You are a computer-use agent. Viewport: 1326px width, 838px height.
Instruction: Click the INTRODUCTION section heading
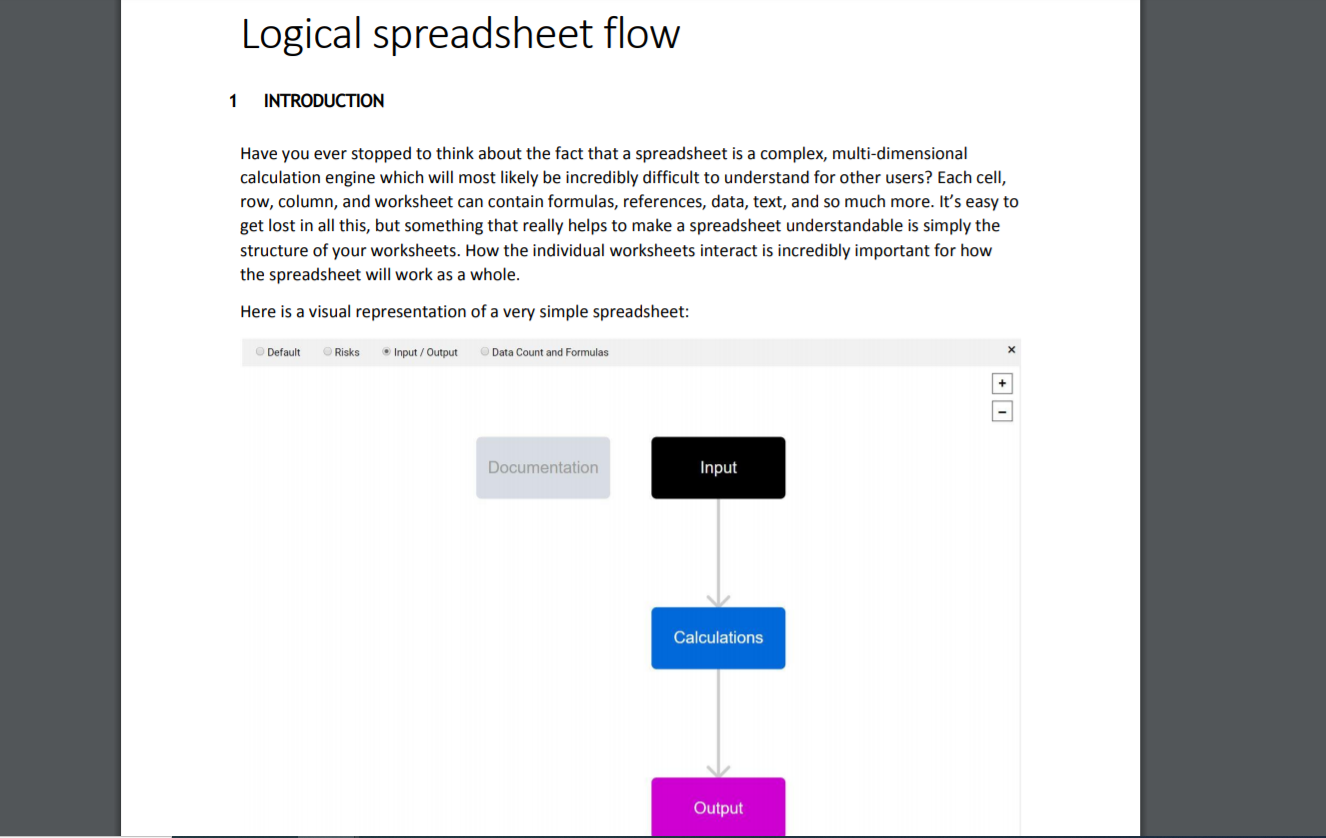point(324,101)
